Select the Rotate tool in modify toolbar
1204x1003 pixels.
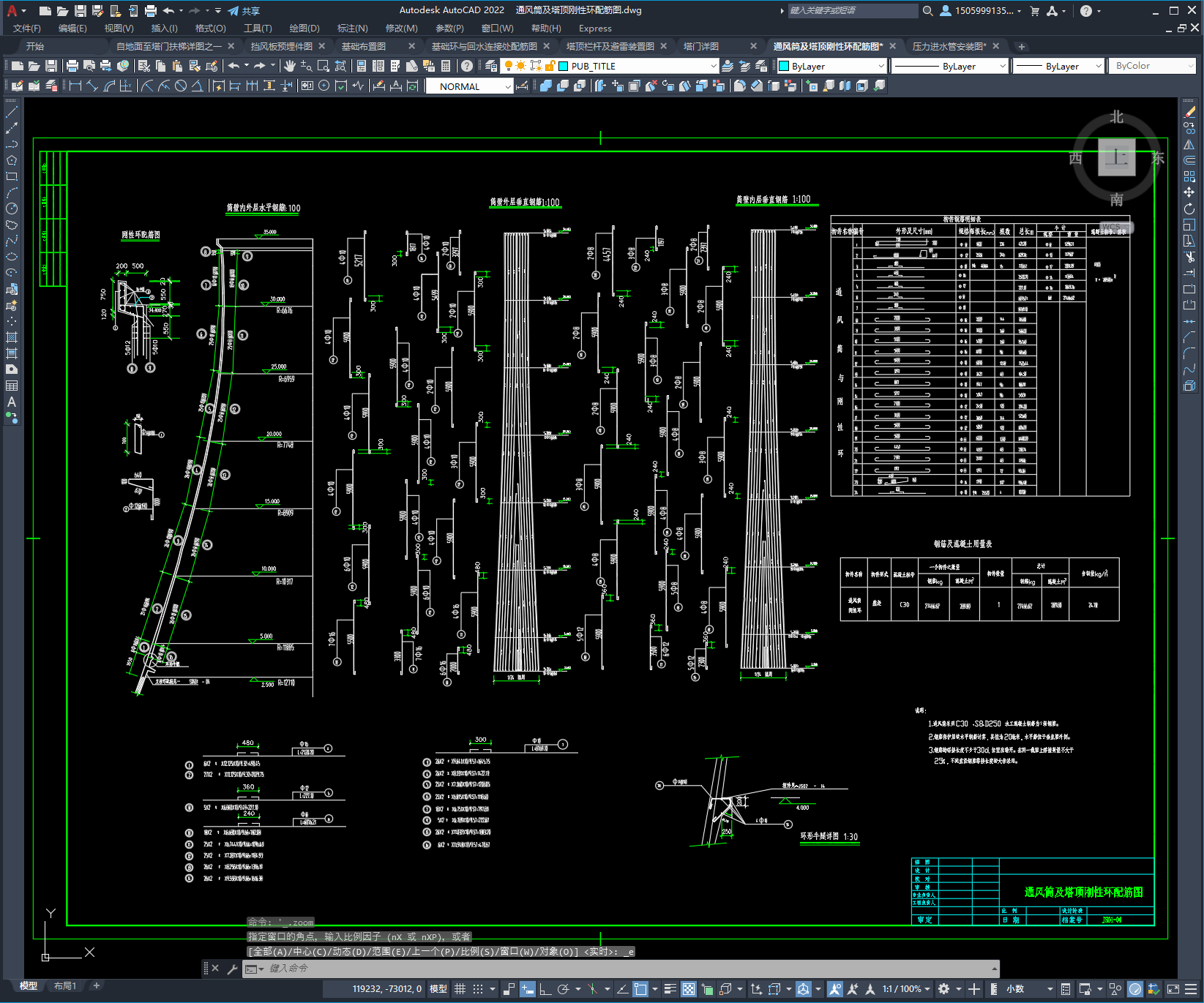click(x=1189, y=209)
